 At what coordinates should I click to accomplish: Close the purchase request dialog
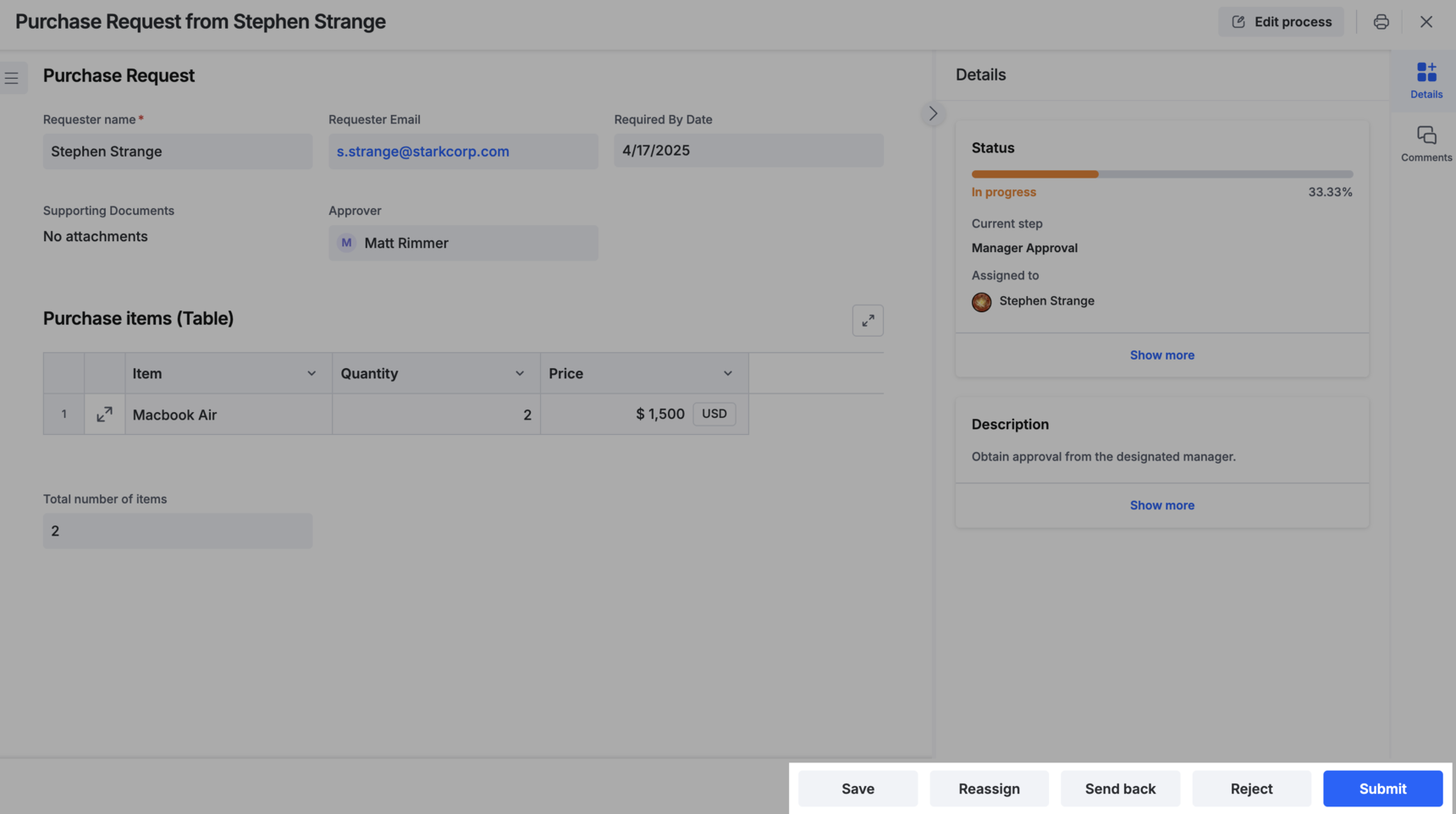[1426, 22]
